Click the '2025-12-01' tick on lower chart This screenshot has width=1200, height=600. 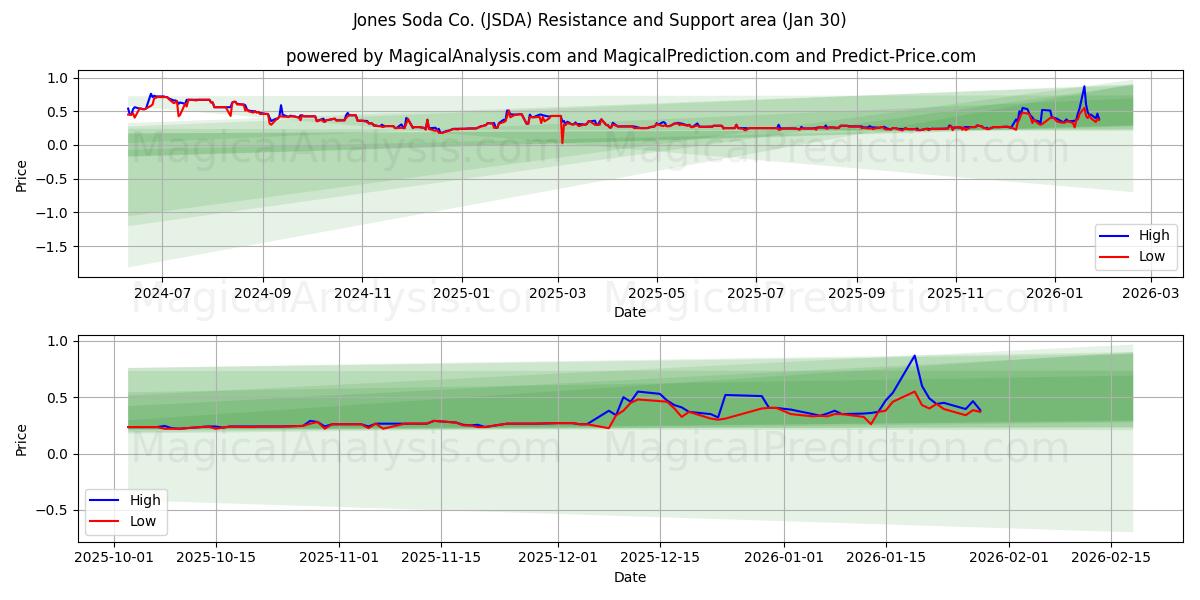pos(558,559)
